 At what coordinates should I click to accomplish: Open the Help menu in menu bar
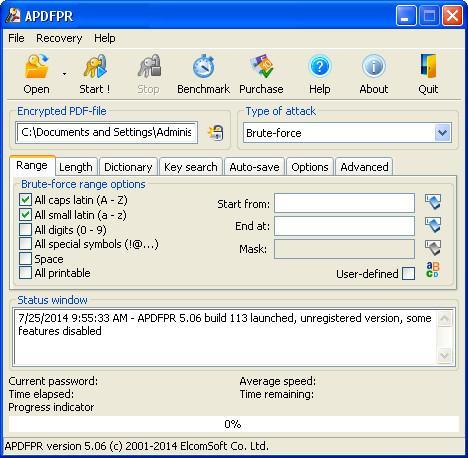pyautogui.click(x=105, y=38)
